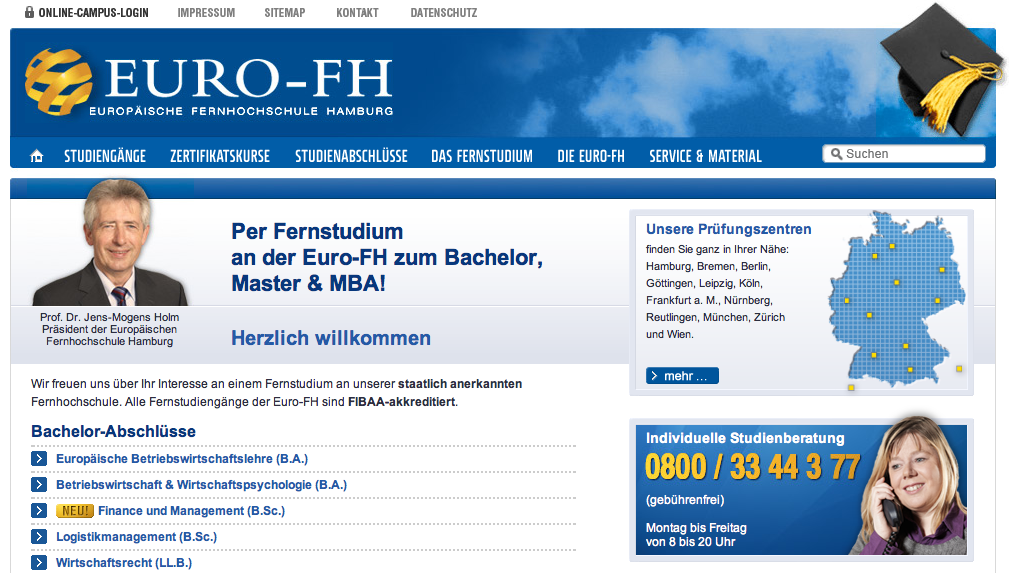Viewport: 1009px width, 573px height.
Task: Click the NEU! badge beside Finance und Management
Action: pos(74,511)
